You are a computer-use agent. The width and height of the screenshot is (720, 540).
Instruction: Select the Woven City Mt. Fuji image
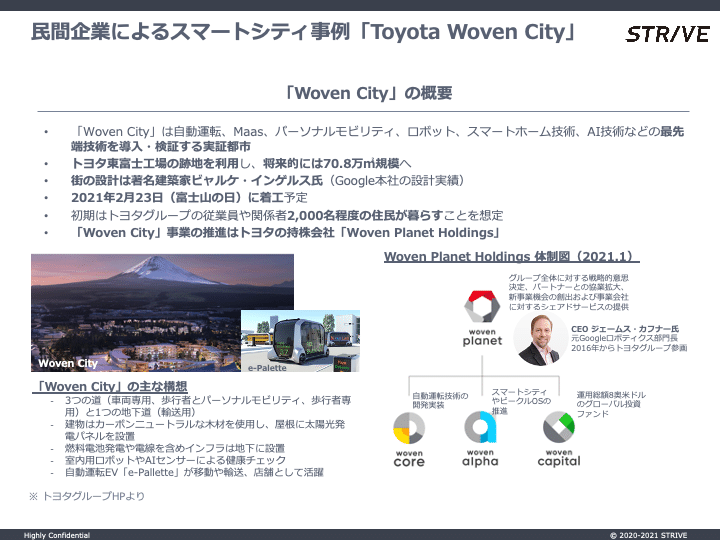[x=162, y=313]
